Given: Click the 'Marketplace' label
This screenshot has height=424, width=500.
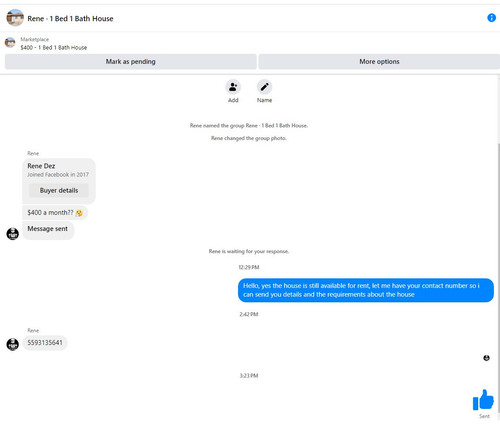Looking at the screenshot, I should (x=35, y=39).
